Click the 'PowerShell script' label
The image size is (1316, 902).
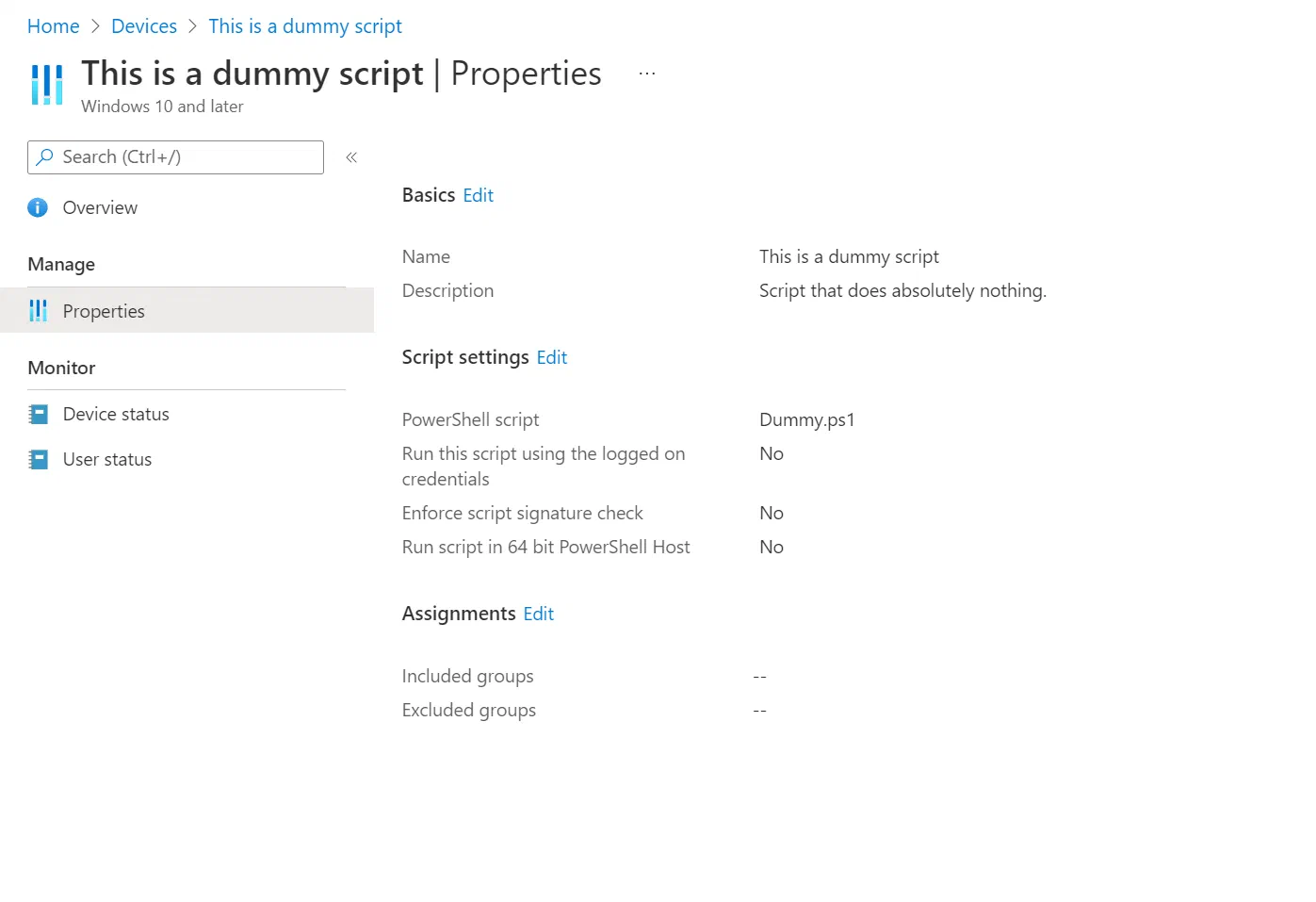[x=471, y=419]
